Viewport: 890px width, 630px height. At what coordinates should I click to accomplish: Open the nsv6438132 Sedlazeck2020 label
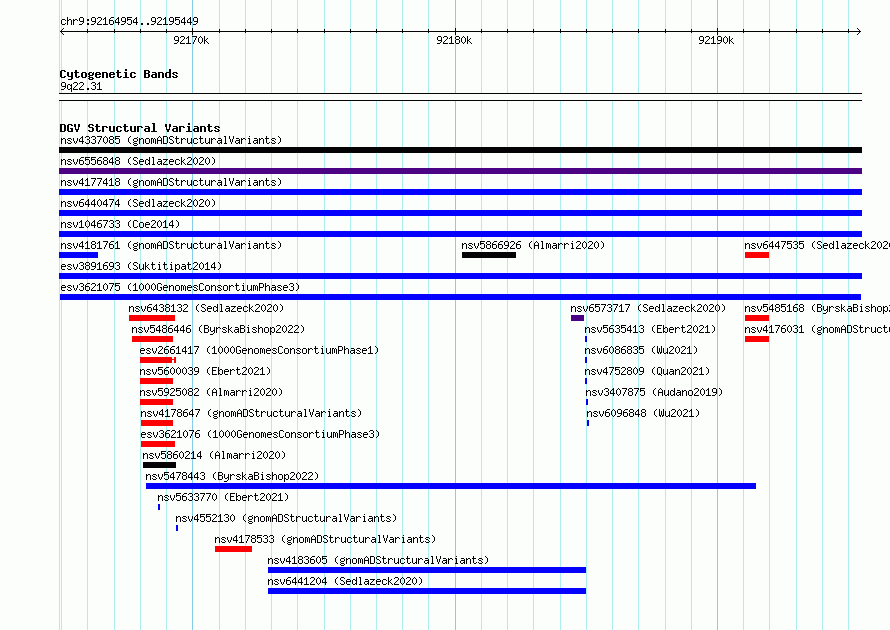pos(206,308)
